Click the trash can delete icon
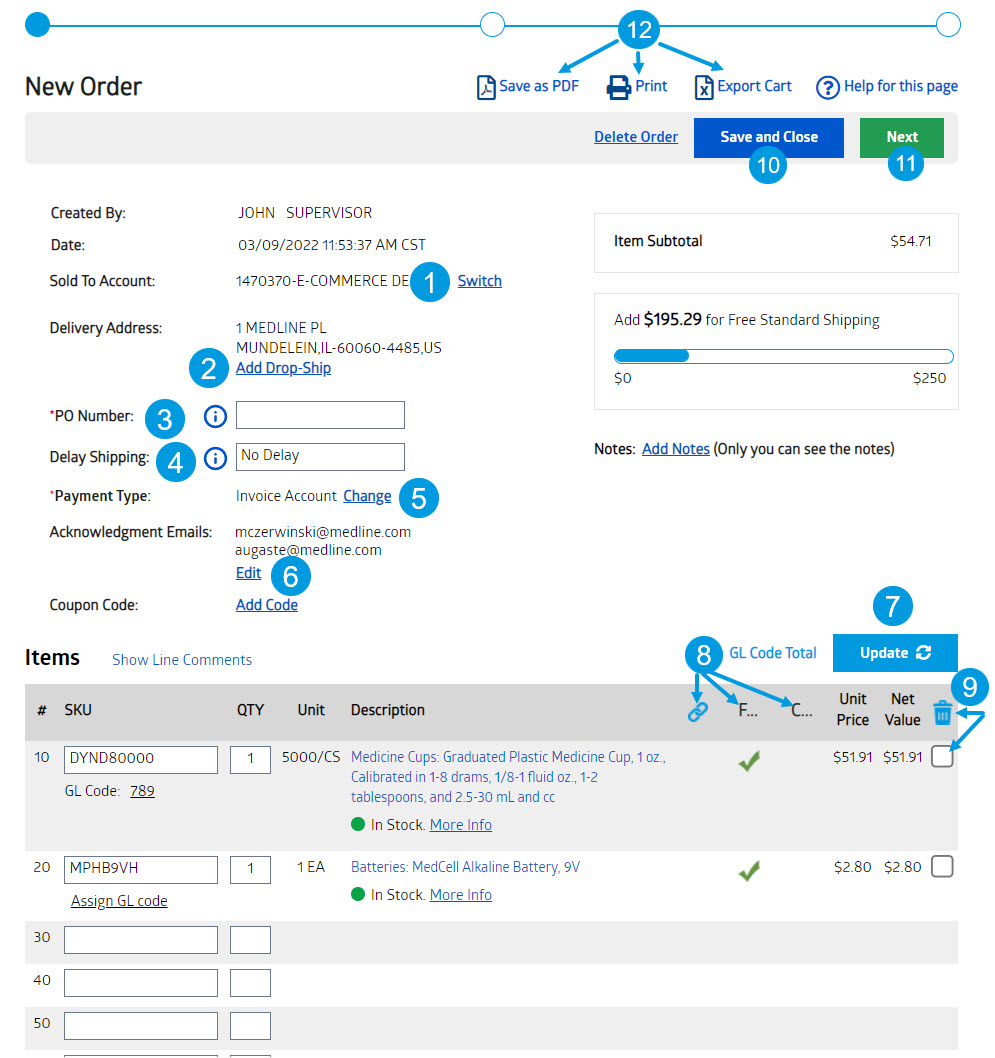 [942, 712]
